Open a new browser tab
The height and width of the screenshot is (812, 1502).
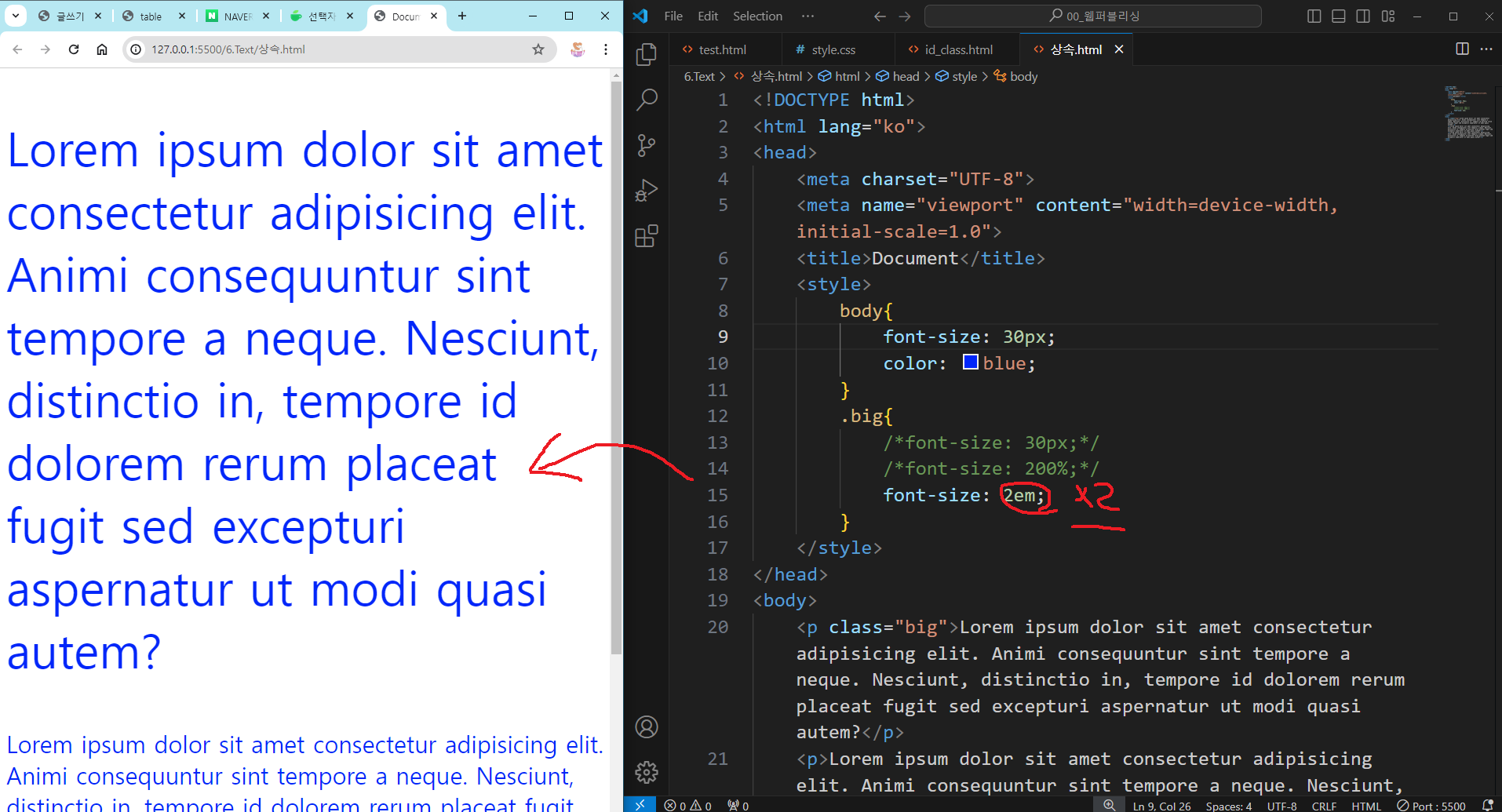pyautogui.click(x=462, y=16)
